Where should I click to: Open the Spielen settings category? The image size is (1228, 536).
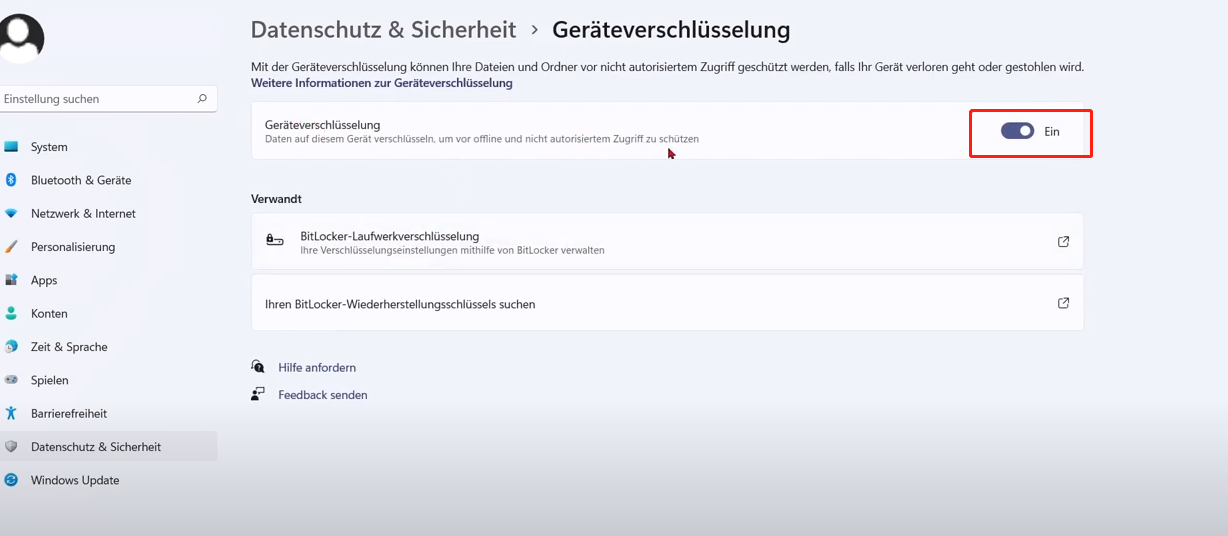point(49,380)
